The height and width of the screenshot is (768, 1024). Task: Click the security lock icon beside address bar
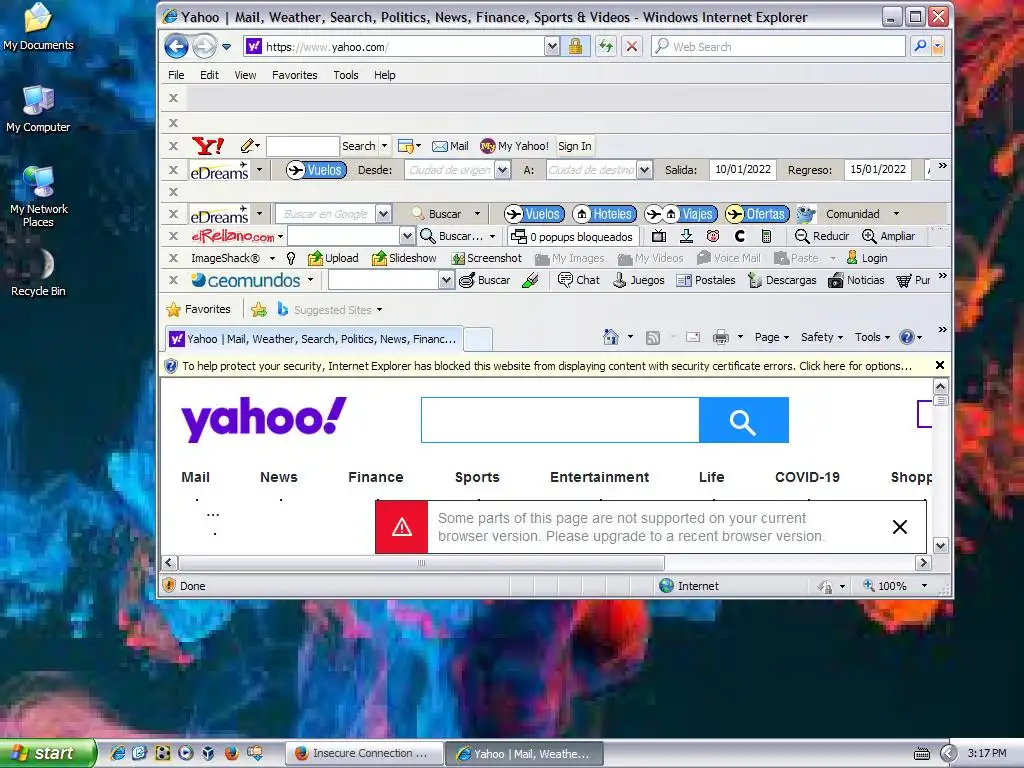coord(575,46)
